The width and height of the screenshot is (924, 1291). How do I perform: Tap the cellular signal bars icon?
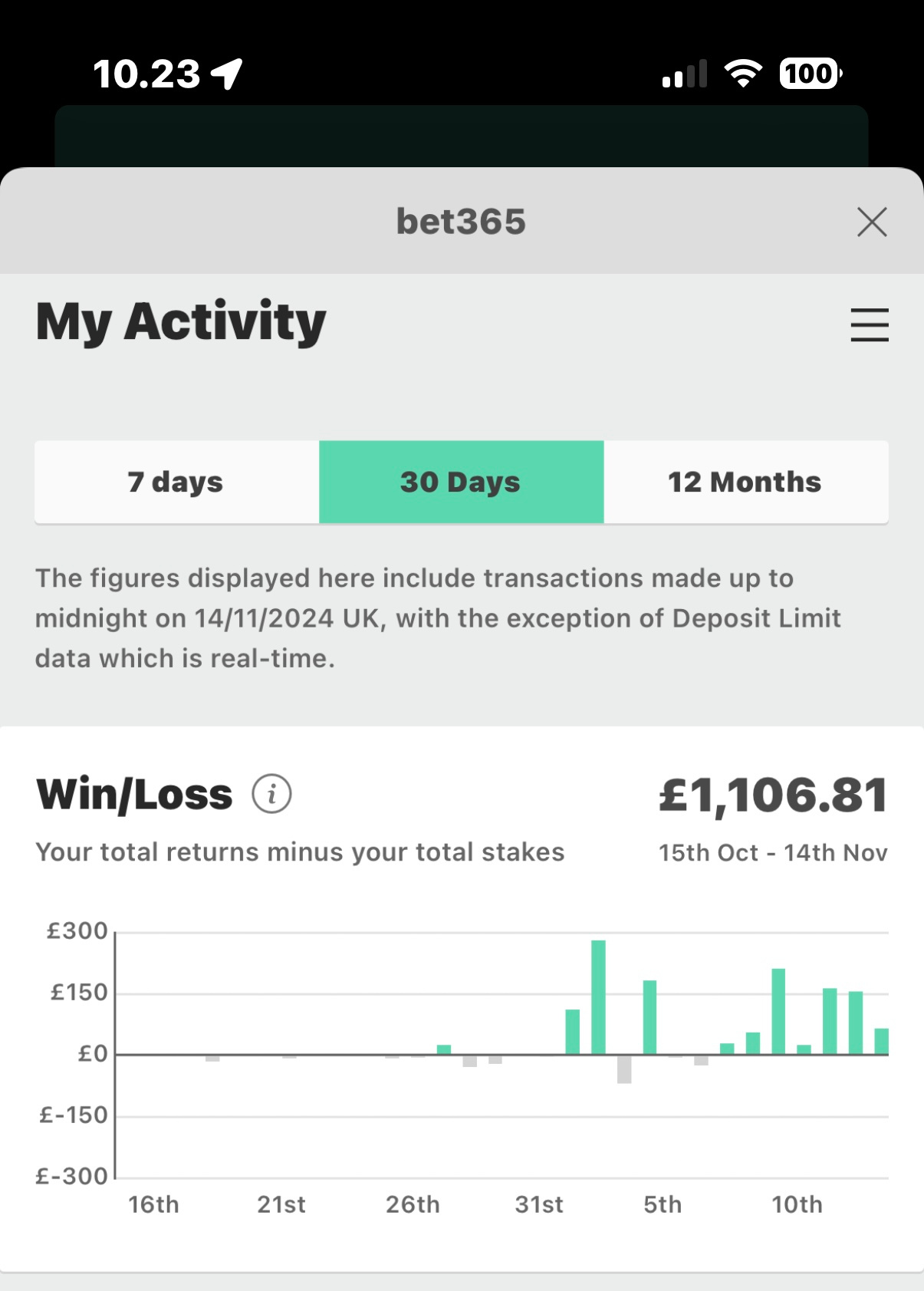[x=685, y=74]
